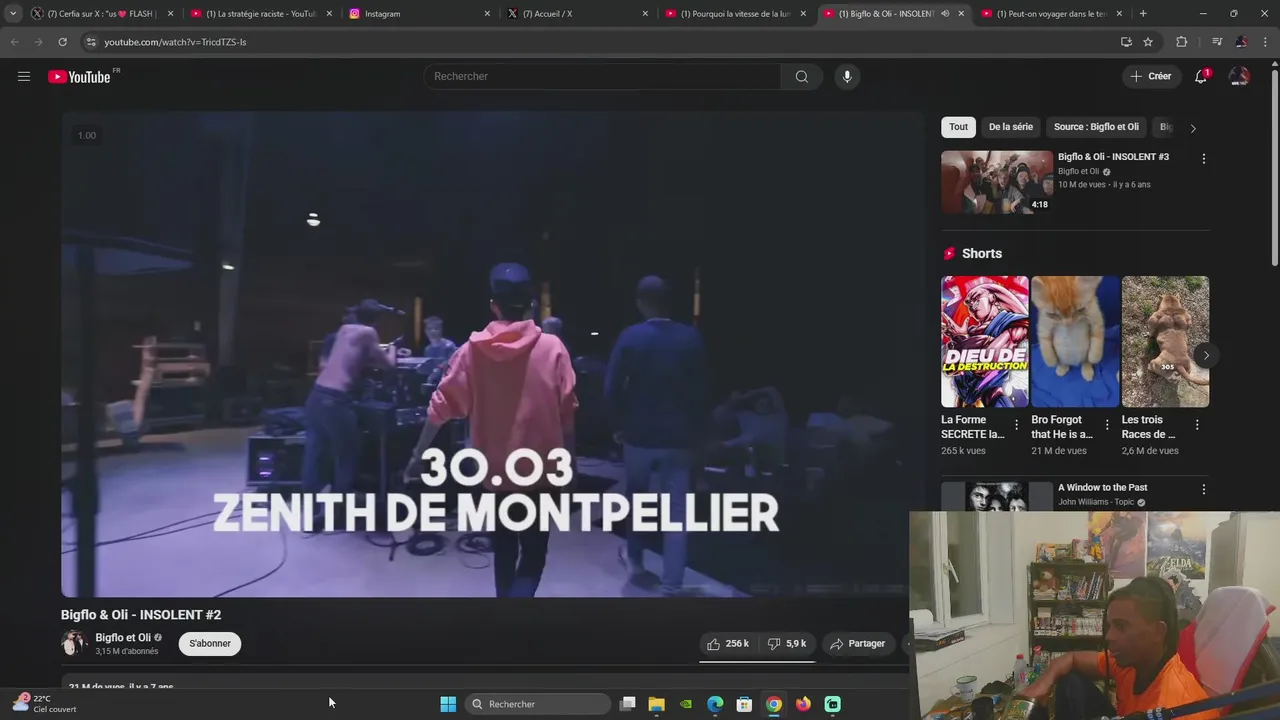Open A Window to the Past video
The height and width of the screenshot is (720, 1280).
[x=1103, y=488]
